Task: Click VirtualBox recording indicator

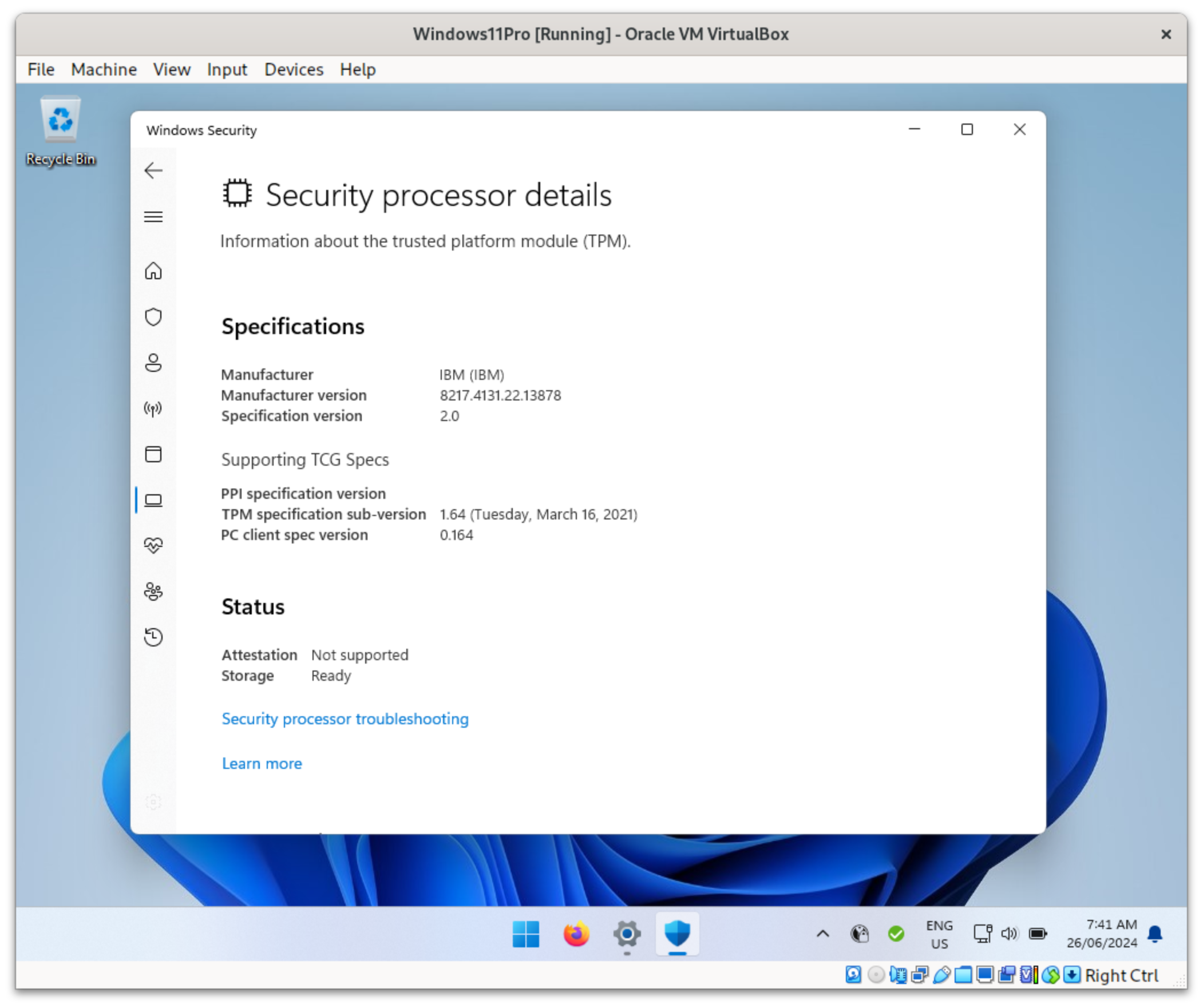Action: [1007, 975]
